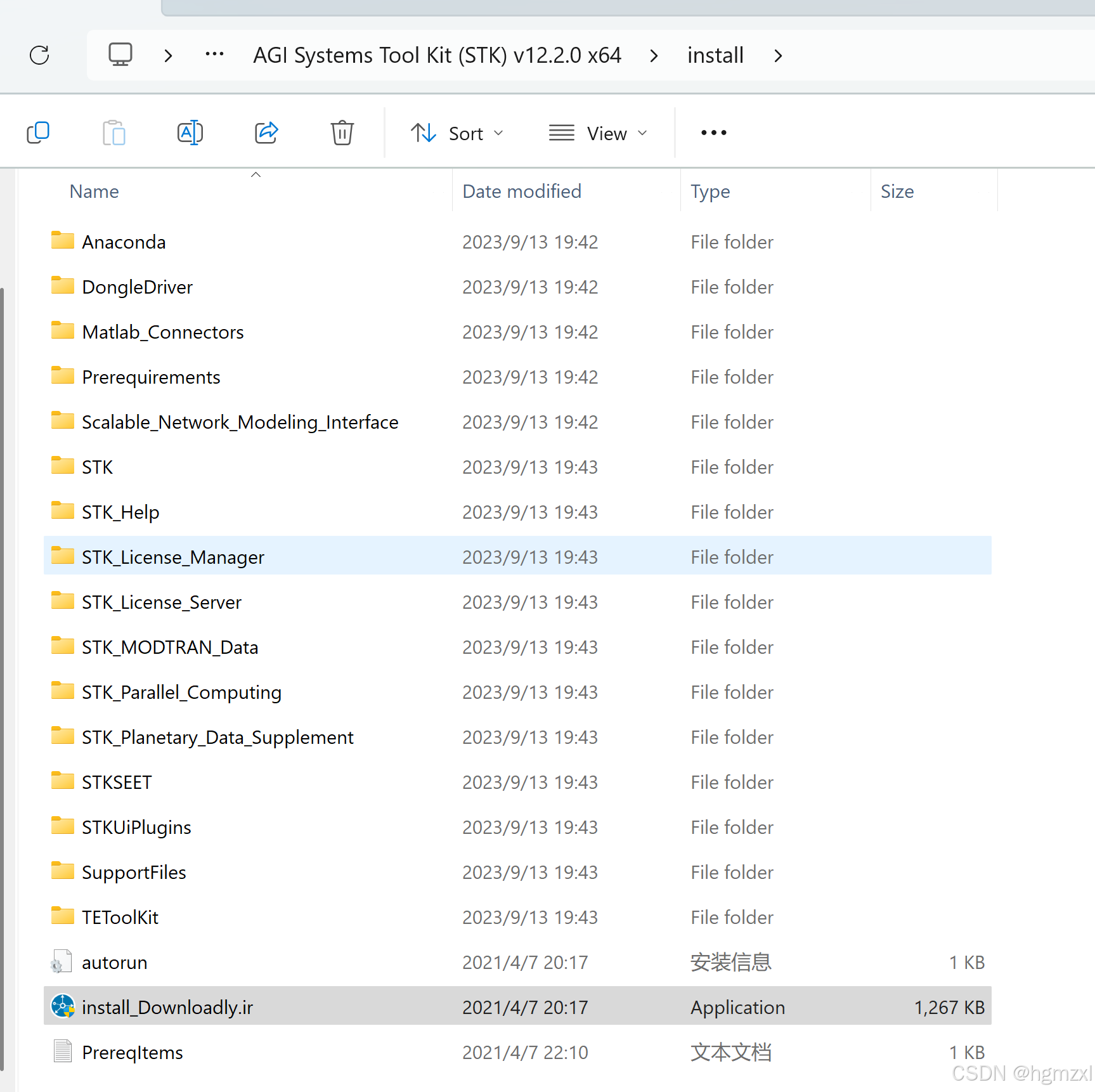Open the View dropdown
The height and width of the screenshot is (1092, 1095).
(x=598, y=133)
